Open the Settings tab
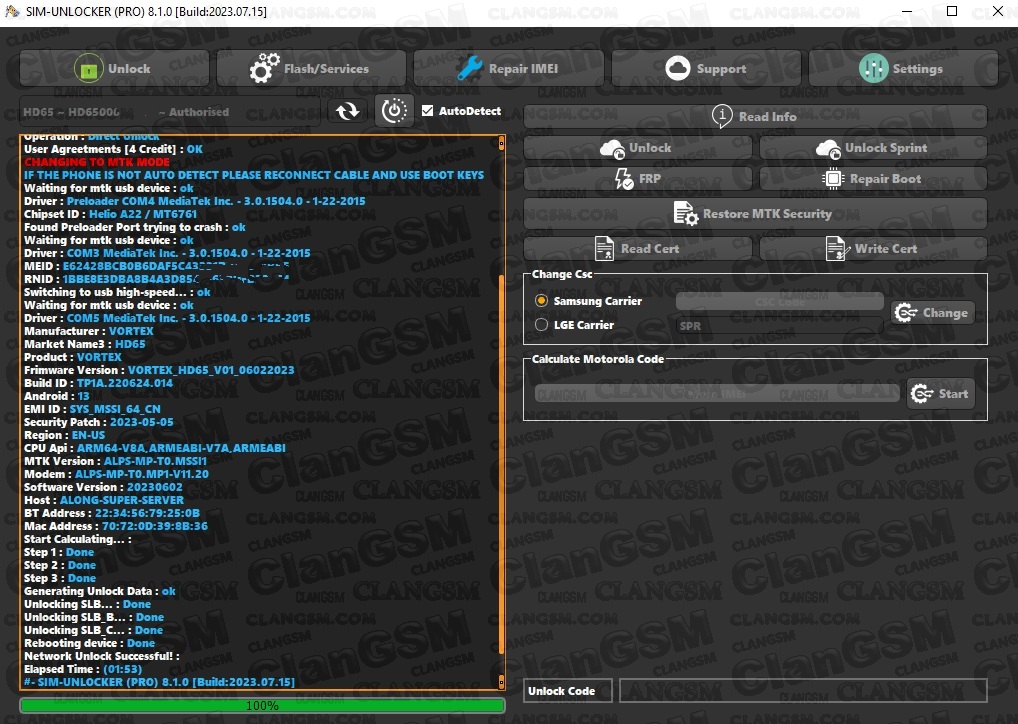This screenshot has width=1018, height=724. tap(903, 68)
